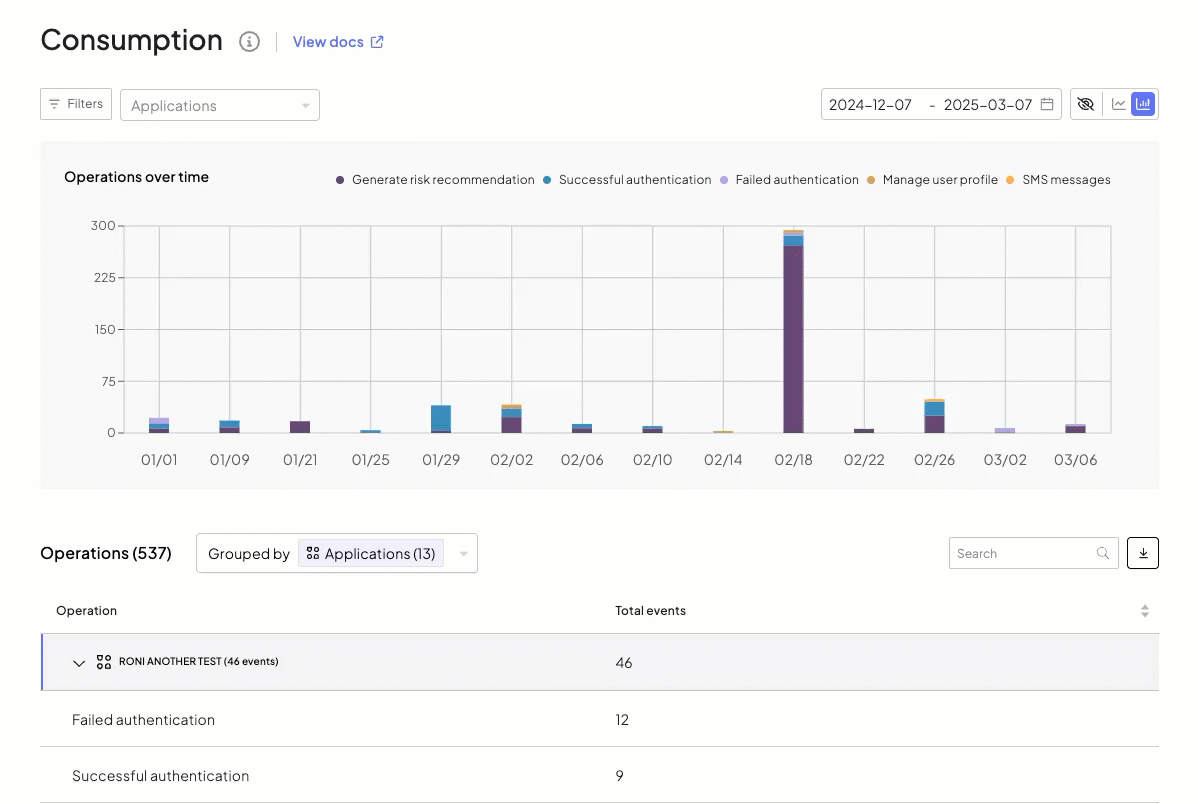Switch to bar chart view
This screenshot has height=804, width=1198.
1143,104
